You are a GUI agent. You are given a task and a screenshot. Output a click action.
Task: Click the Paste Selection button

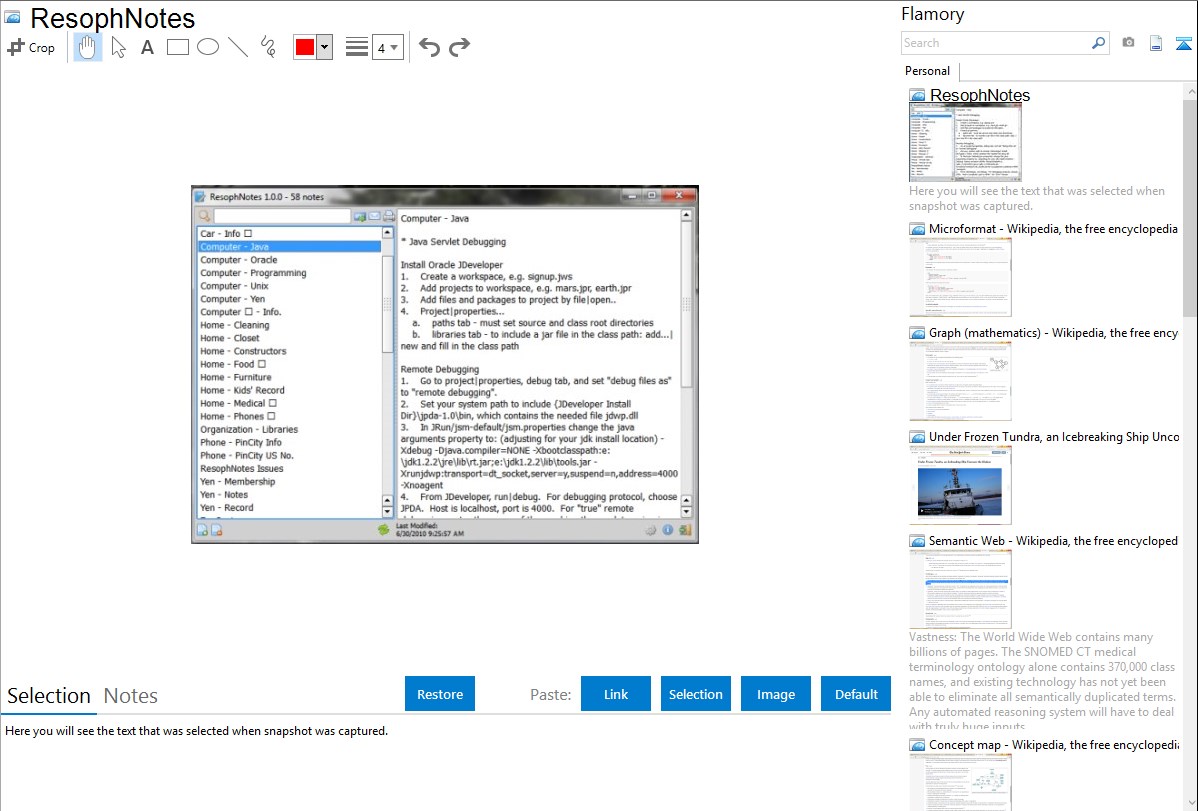[x=695, y=694]
